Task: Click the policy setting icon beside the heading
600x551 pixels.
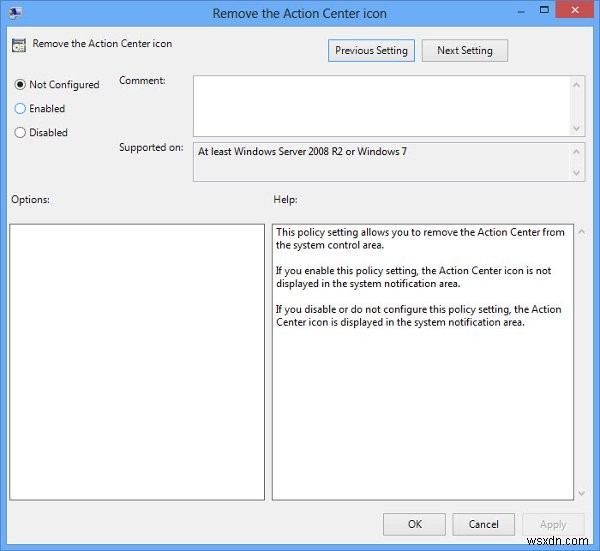Action: [18, 45]
